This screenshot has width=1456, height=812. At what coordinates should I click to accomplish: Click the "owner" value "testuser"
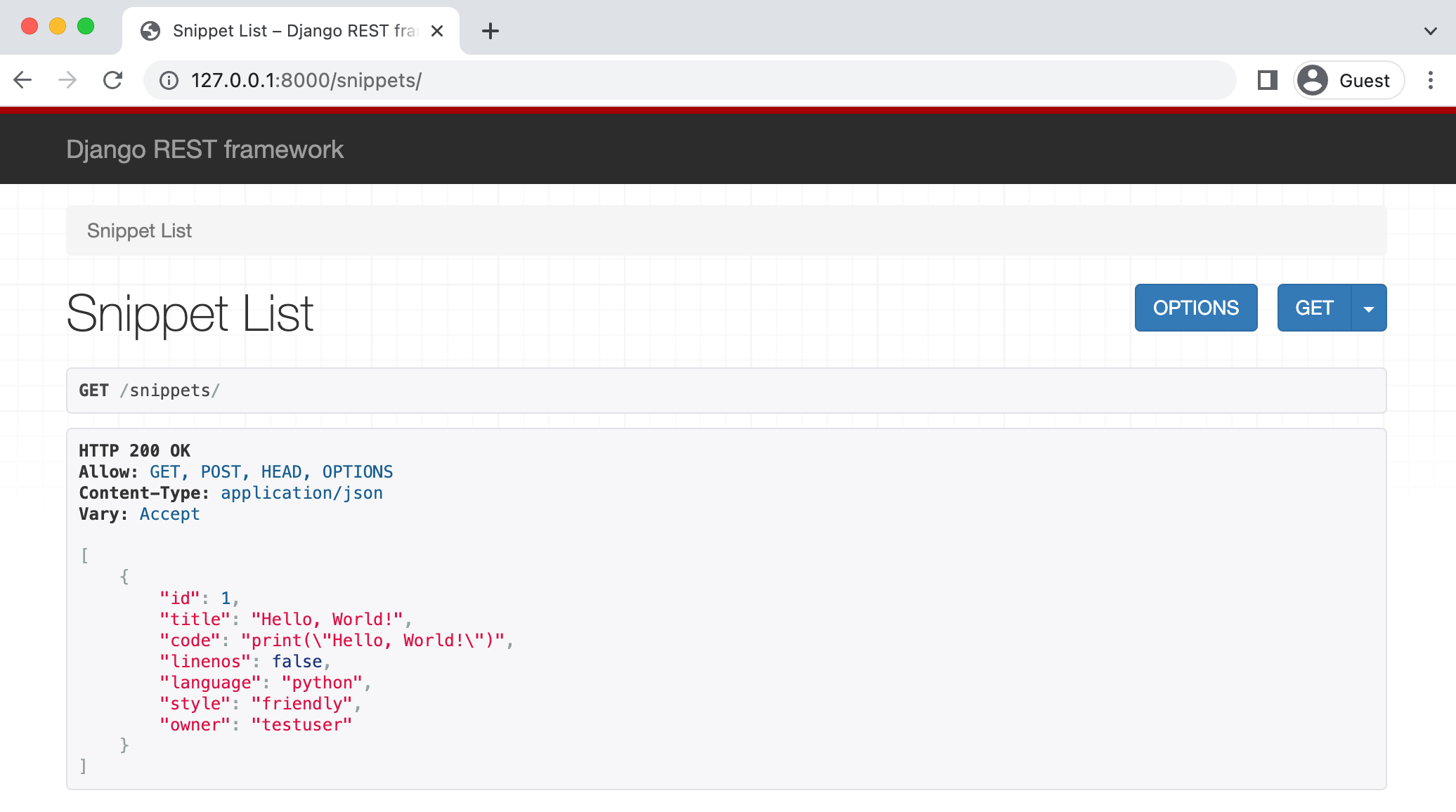(x=301, y=725)
